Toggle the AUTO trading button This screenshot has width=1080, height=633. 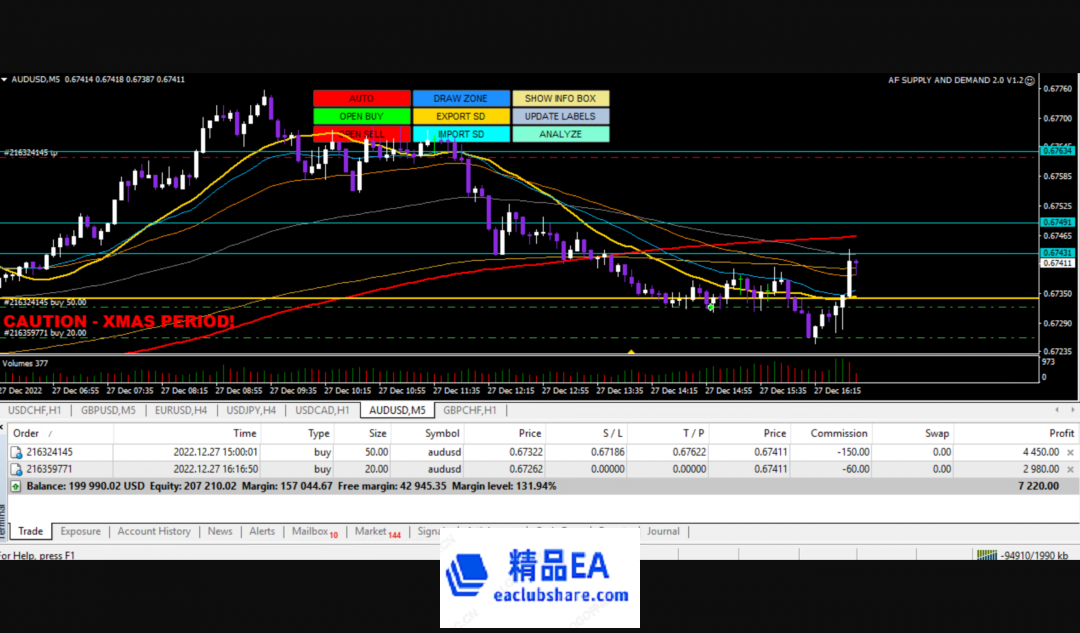tap(362, 99)
